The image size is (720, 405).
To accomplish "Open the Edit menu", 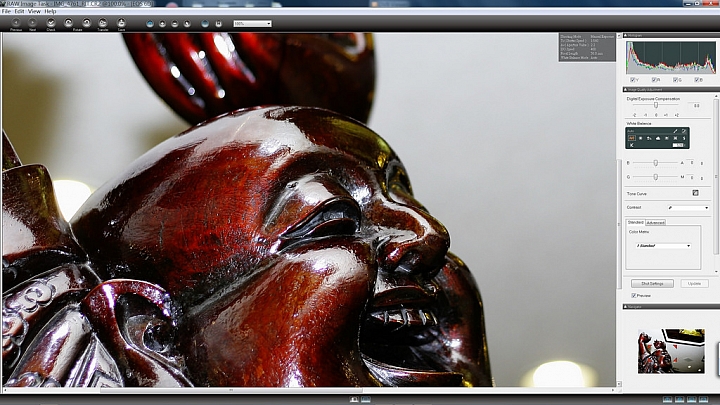I will 19,11.
